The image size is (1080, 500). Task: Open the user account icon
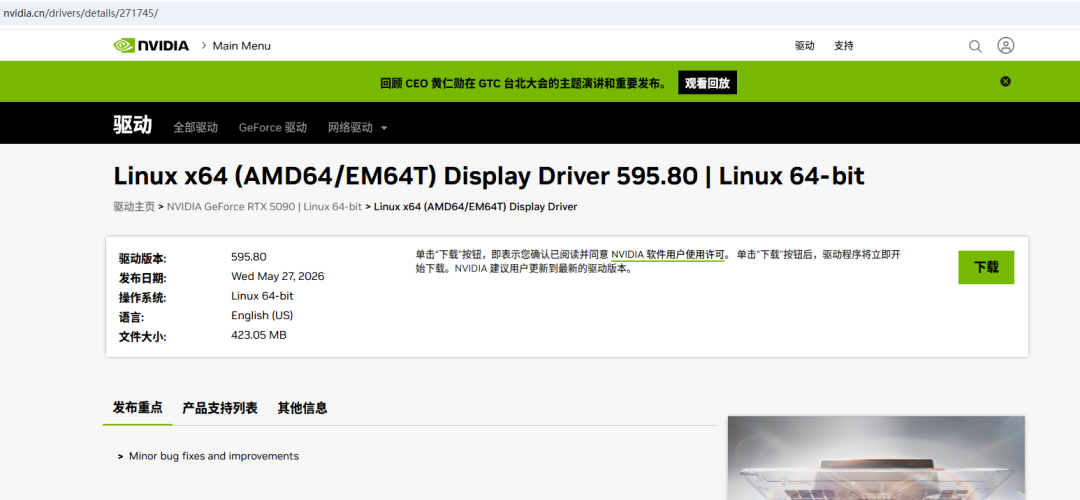coord(1006,45)
